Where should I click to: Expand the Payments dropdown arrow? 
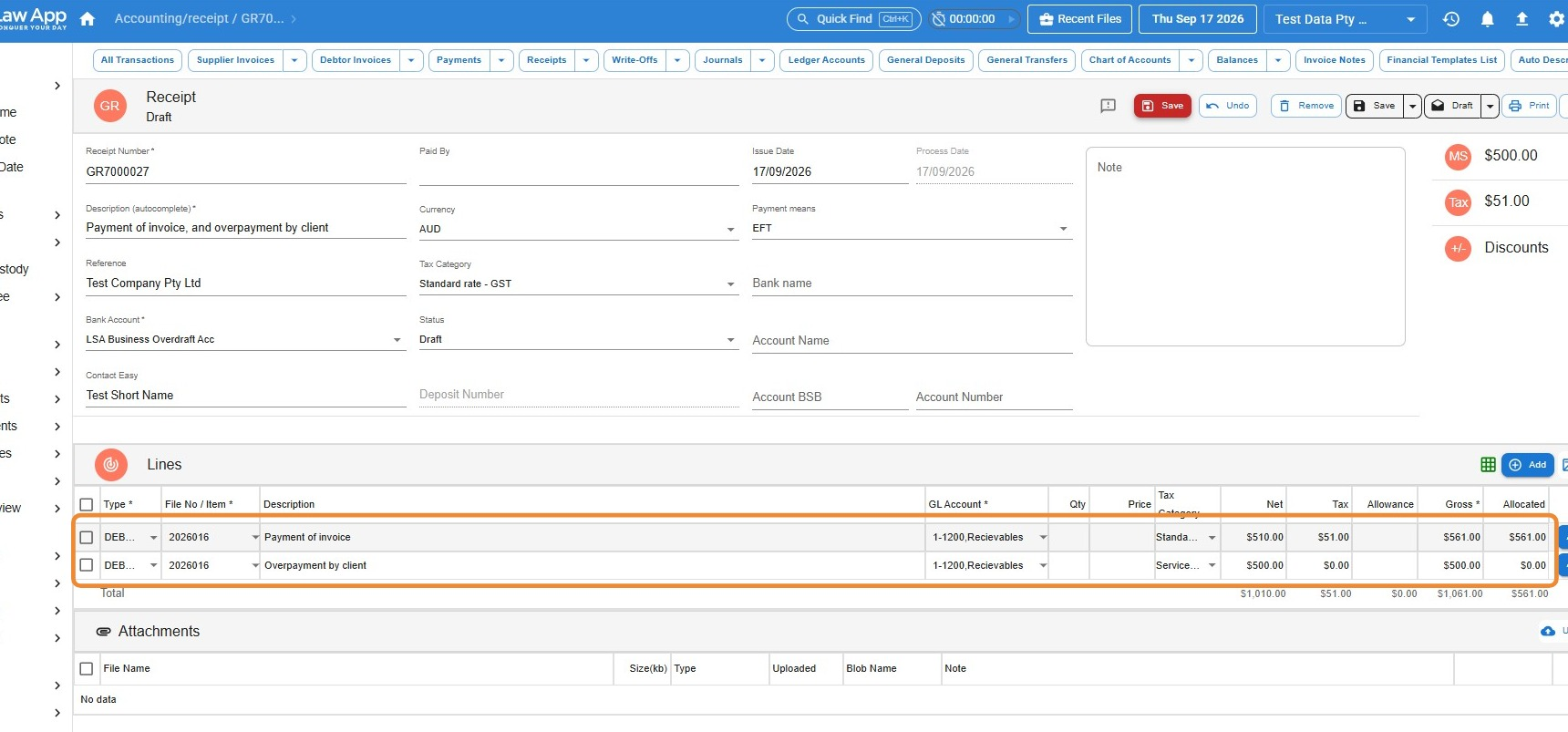coord(501,60)
